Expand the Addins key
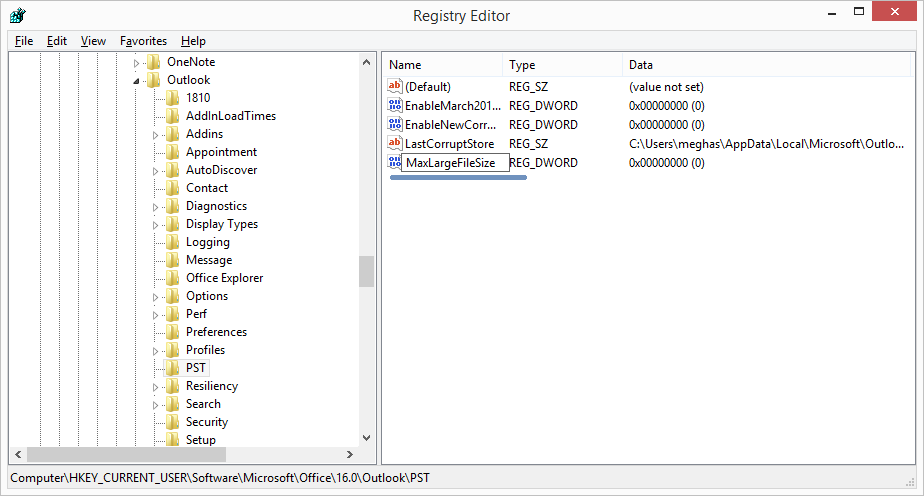Image resolution: width=924 pixels, height=496 pixels. 156,135
